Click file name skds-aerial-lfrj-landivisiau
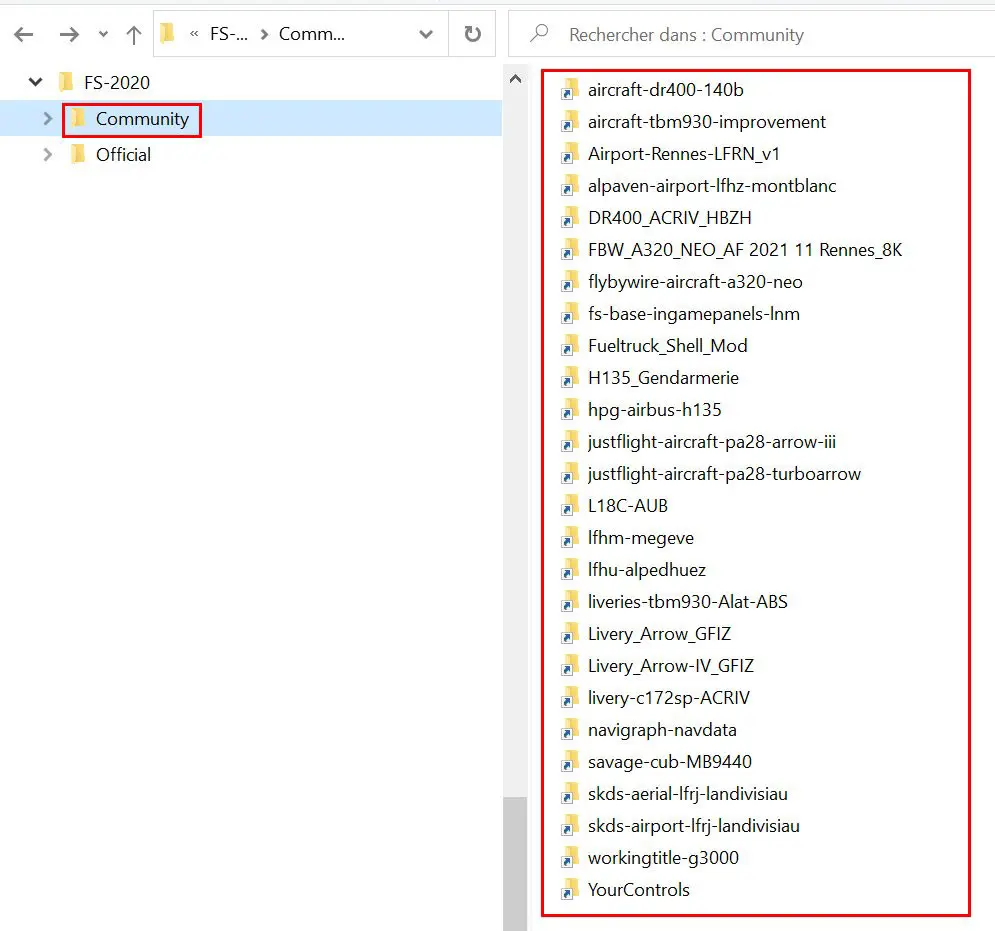 point(687,793)
